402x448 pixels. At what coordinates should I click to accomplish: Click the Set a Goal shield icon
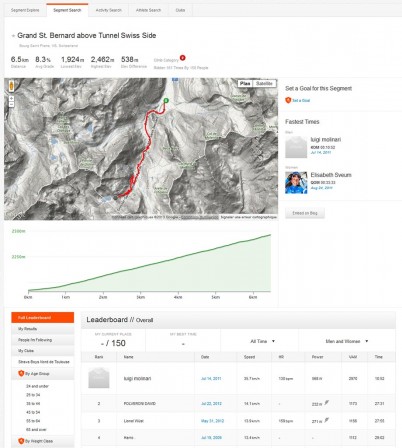click(288, 100)
